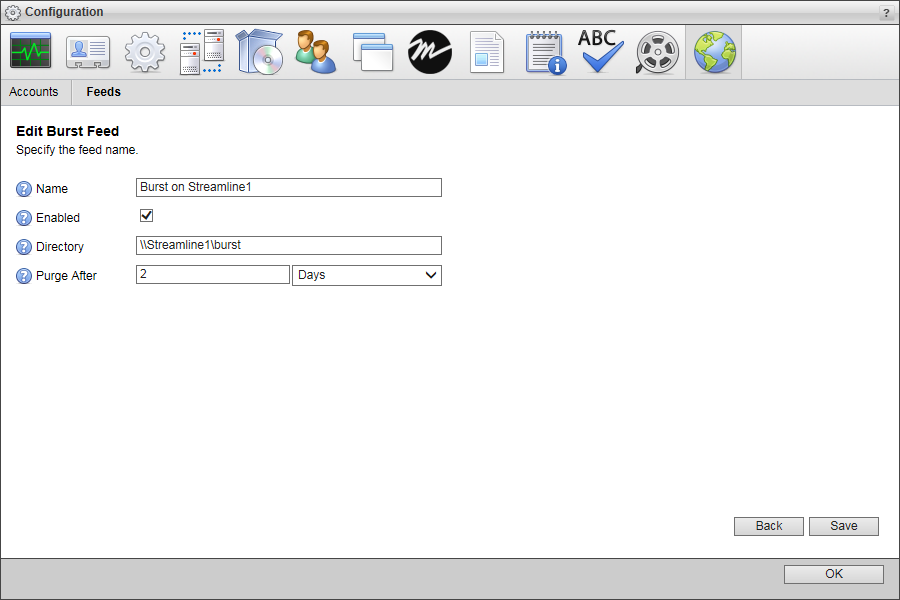The image size is (900, 600).
Task: Switch to the Feeds tab
Action: point(103,91)
